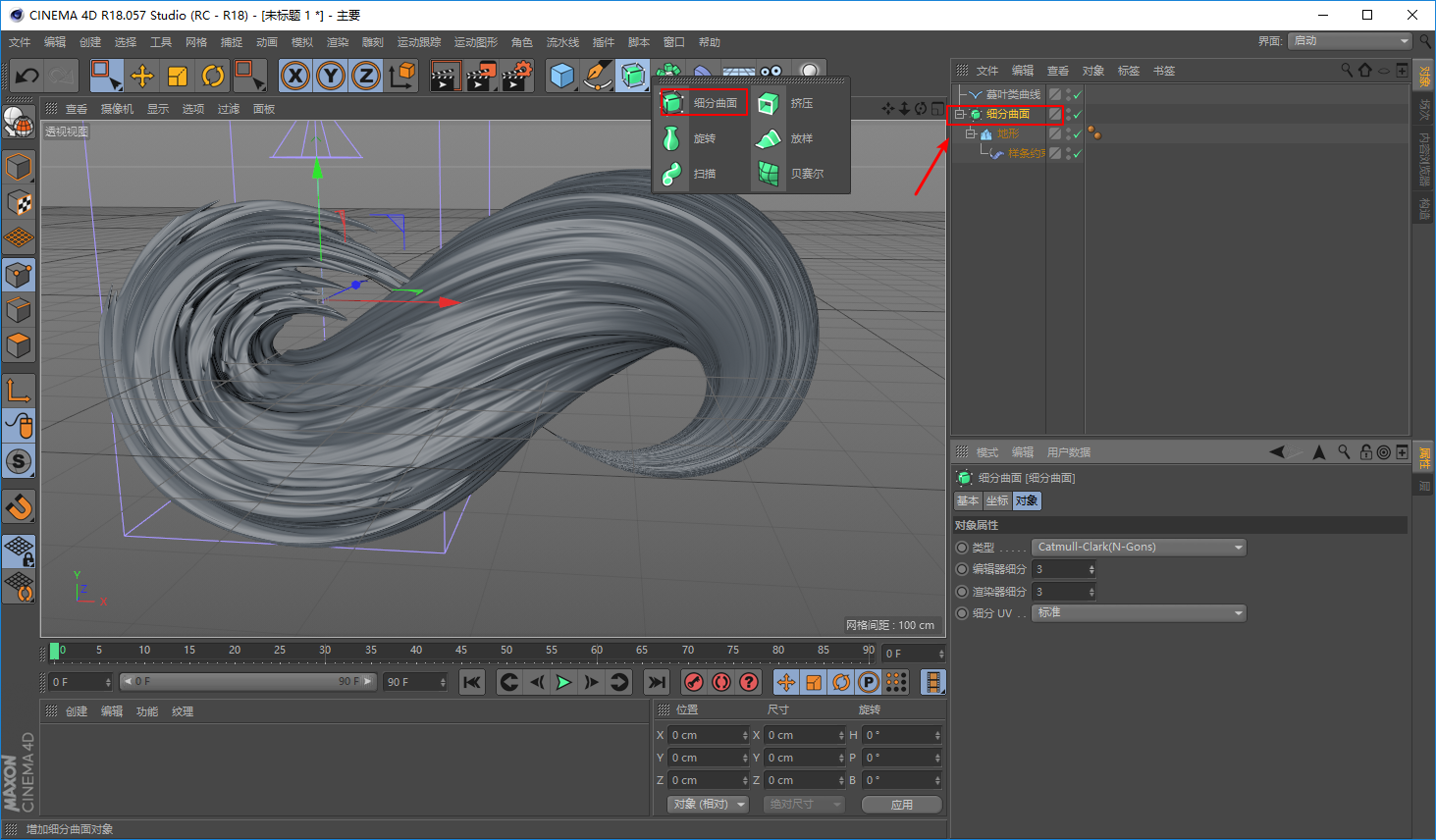Open the Catmull-Clark type dropdown
The image size is (1436, 840).
click(1139, 548)
